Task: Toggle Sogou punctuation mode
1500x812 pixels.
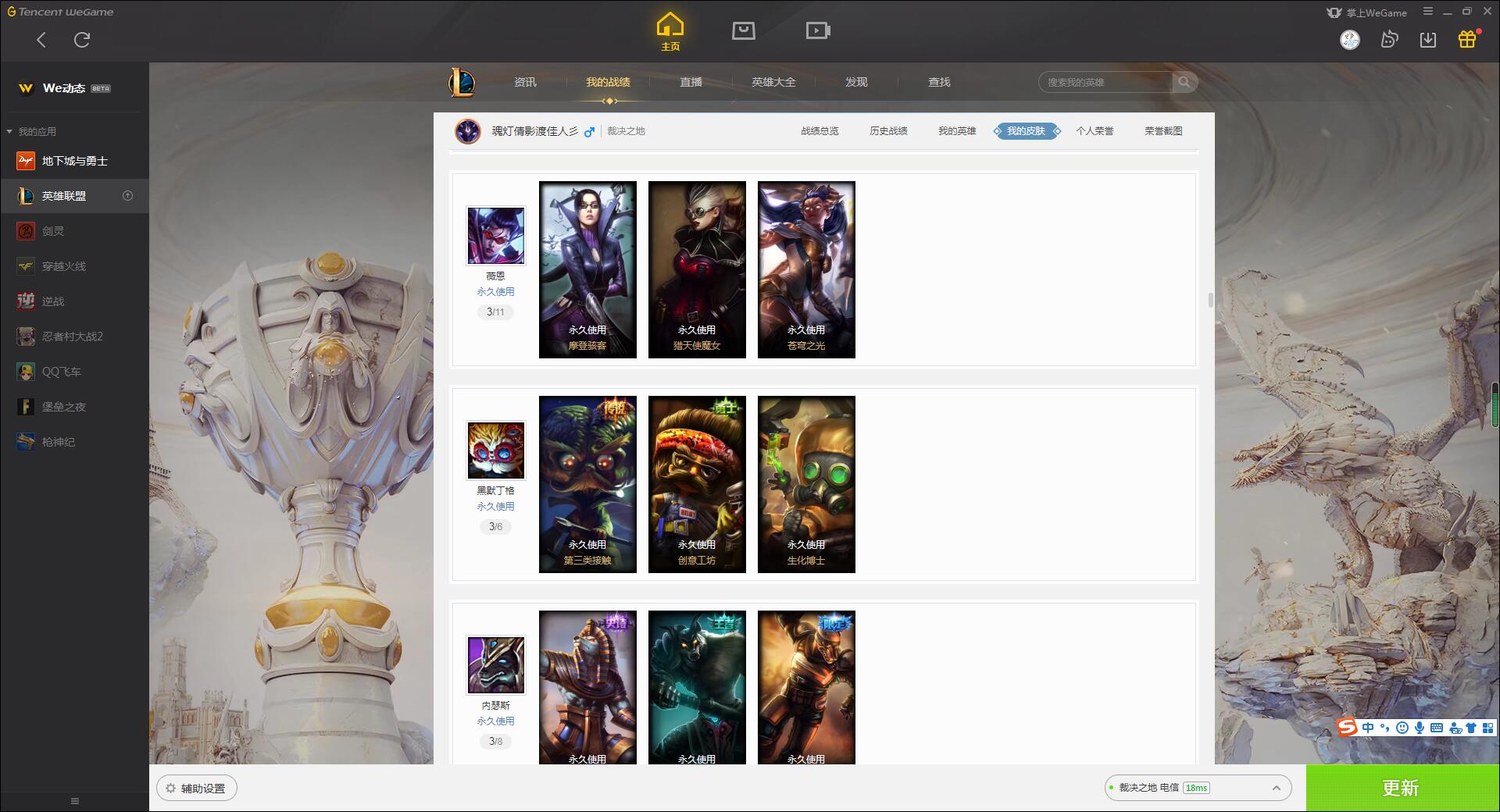Action: [1385, 728]
